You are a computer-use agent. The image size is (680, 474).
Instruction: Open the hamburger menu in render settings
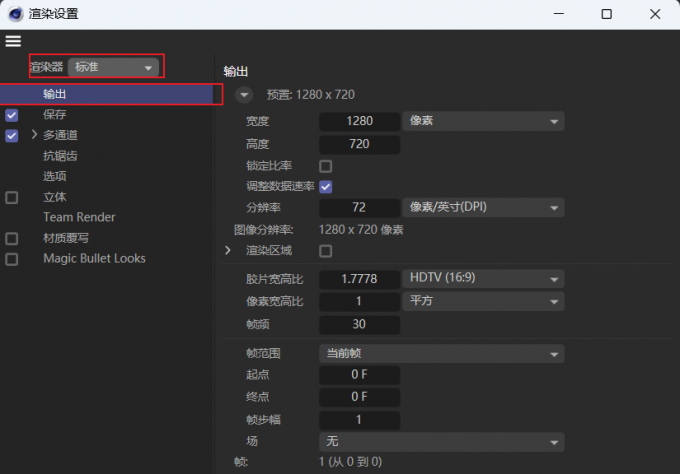[x=13, y=41]
